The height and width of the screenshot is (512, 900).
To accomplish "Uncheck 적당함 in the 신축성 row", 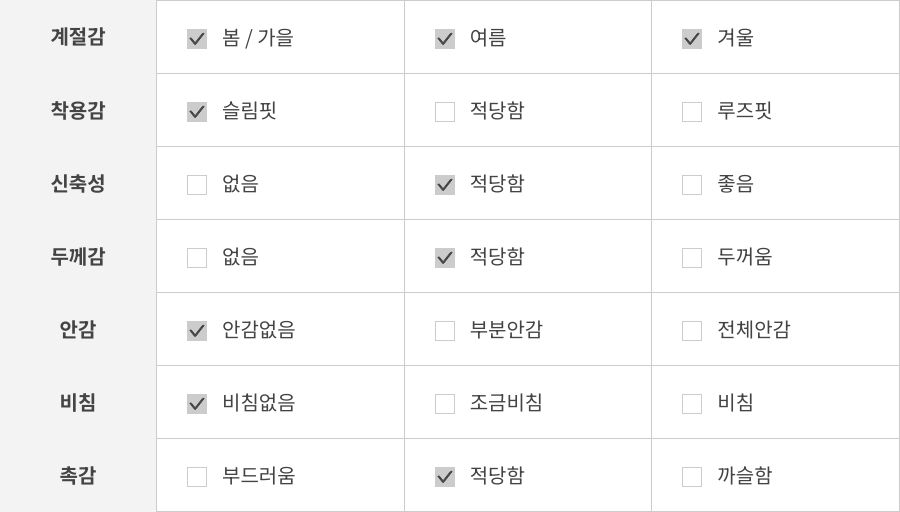I will 445,185.
